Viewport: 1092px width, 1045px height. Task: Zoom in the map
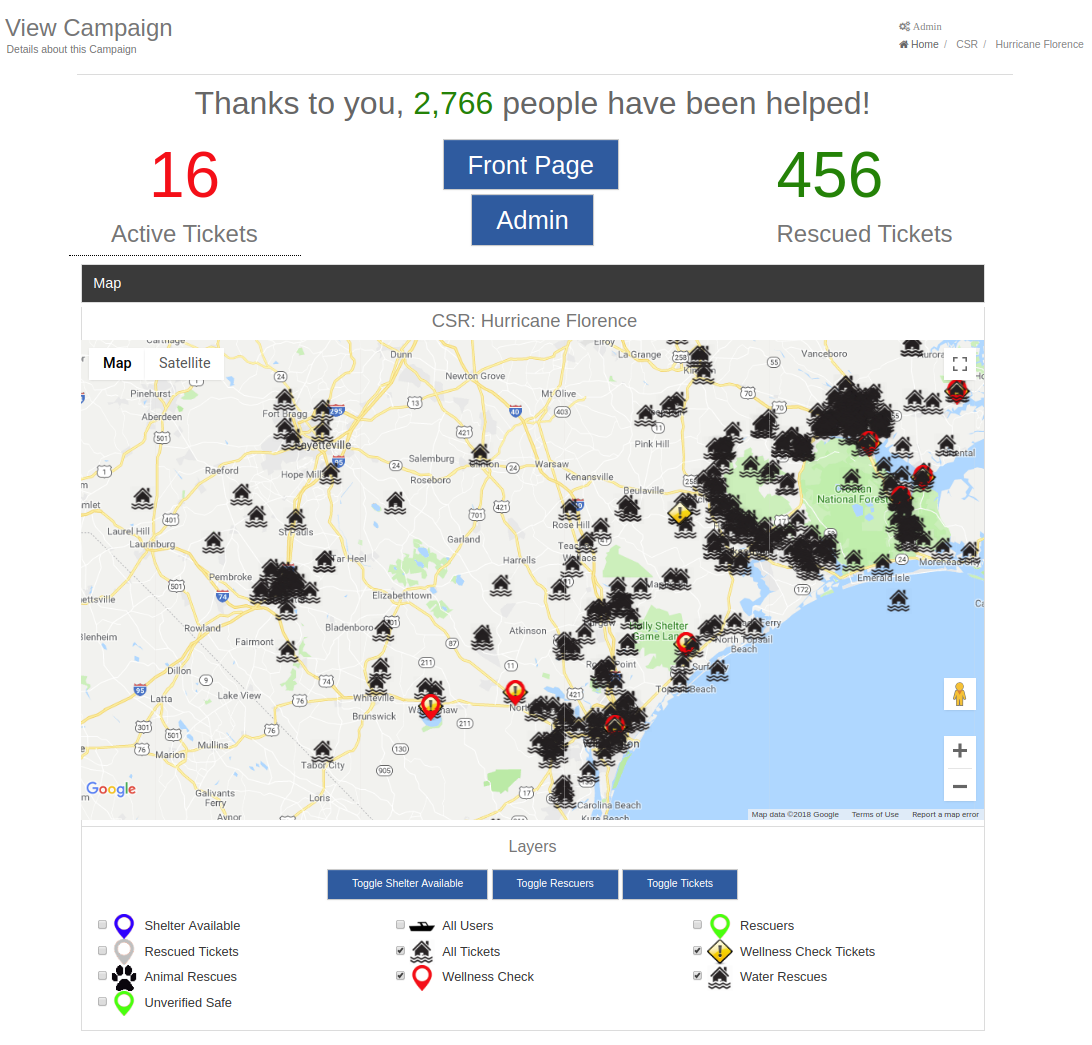(x=960, y=751)
